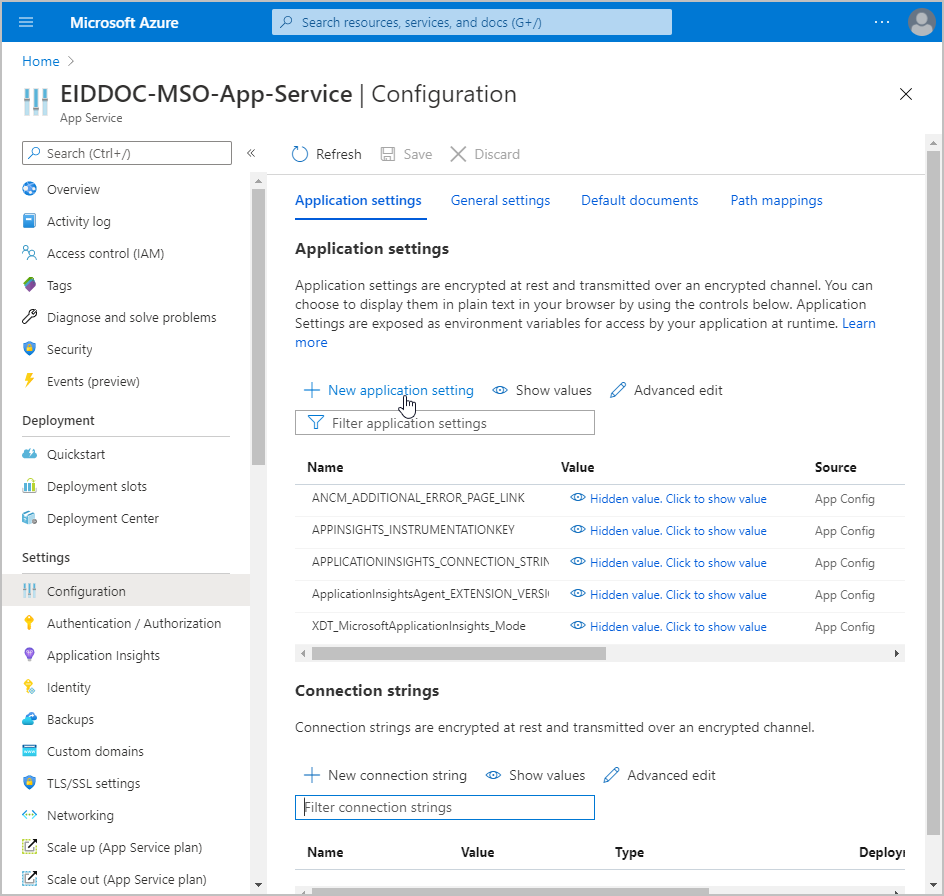Switch to the Path mappings tab
The height and width of the screenshot is (896, 944).
pyautogui.click(x=776, y=200)
